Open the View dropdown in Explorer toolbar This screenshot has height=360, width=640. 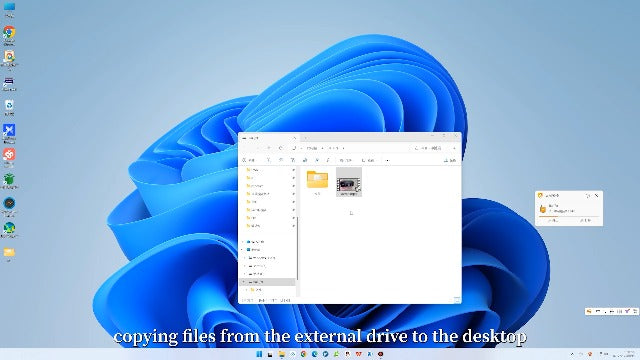point(369,160)
